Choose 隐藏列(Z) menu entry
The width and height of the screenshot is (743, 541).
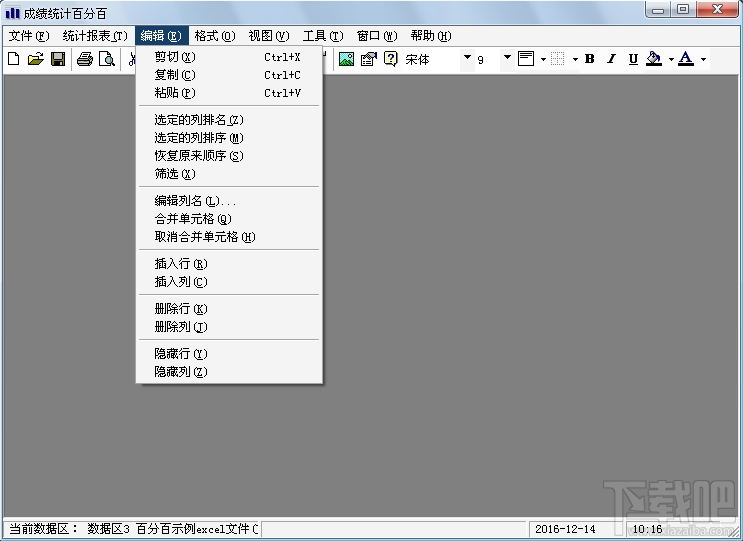229,372
